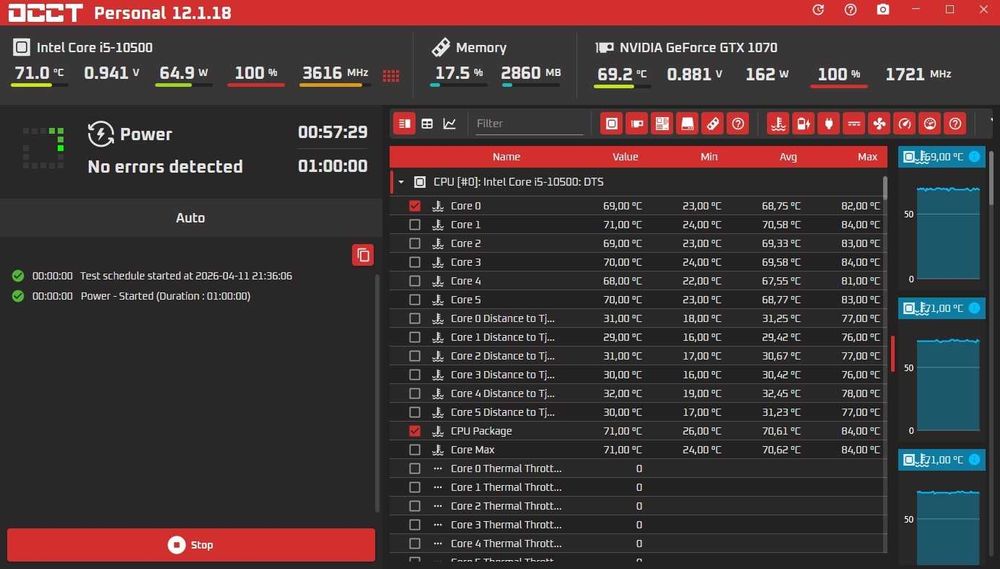Filter sensors by memory stick icon
This screenshot has height=569, width=1000.
[x=712, y=124]
